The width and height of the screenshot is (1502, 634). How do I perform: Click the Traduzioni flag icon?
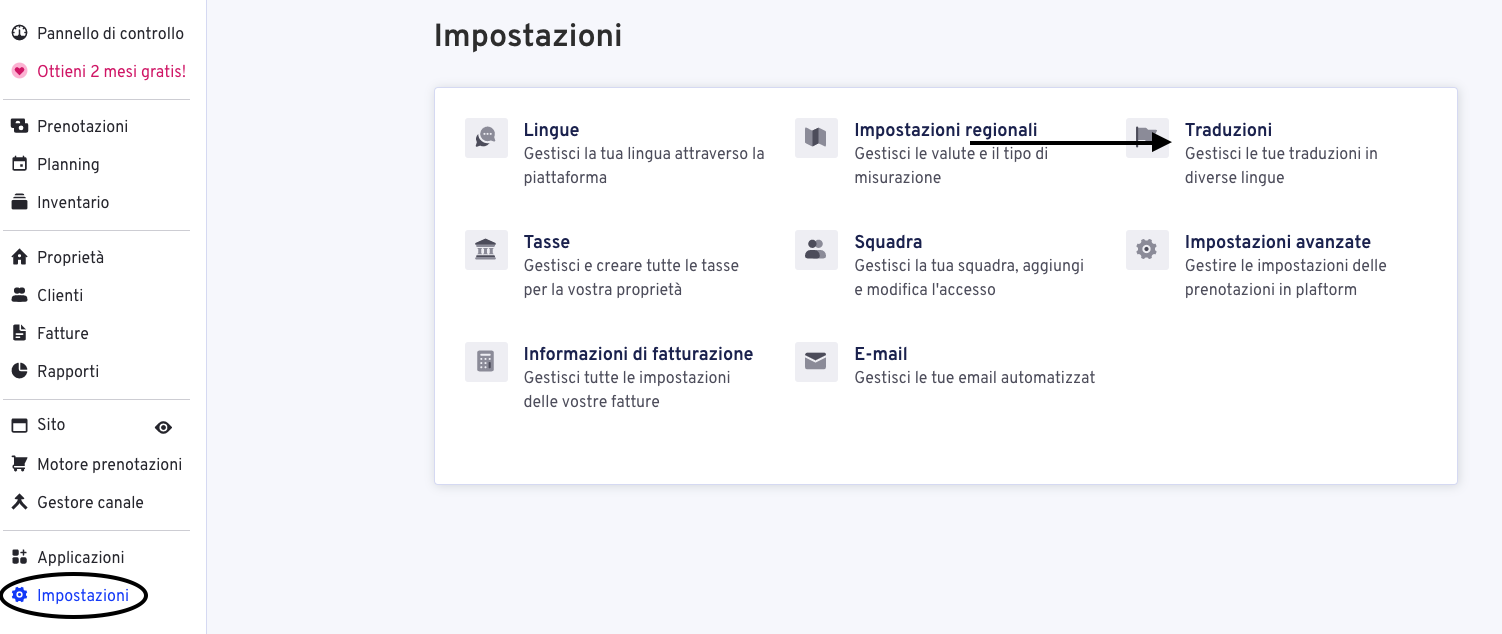(1146, 138)
